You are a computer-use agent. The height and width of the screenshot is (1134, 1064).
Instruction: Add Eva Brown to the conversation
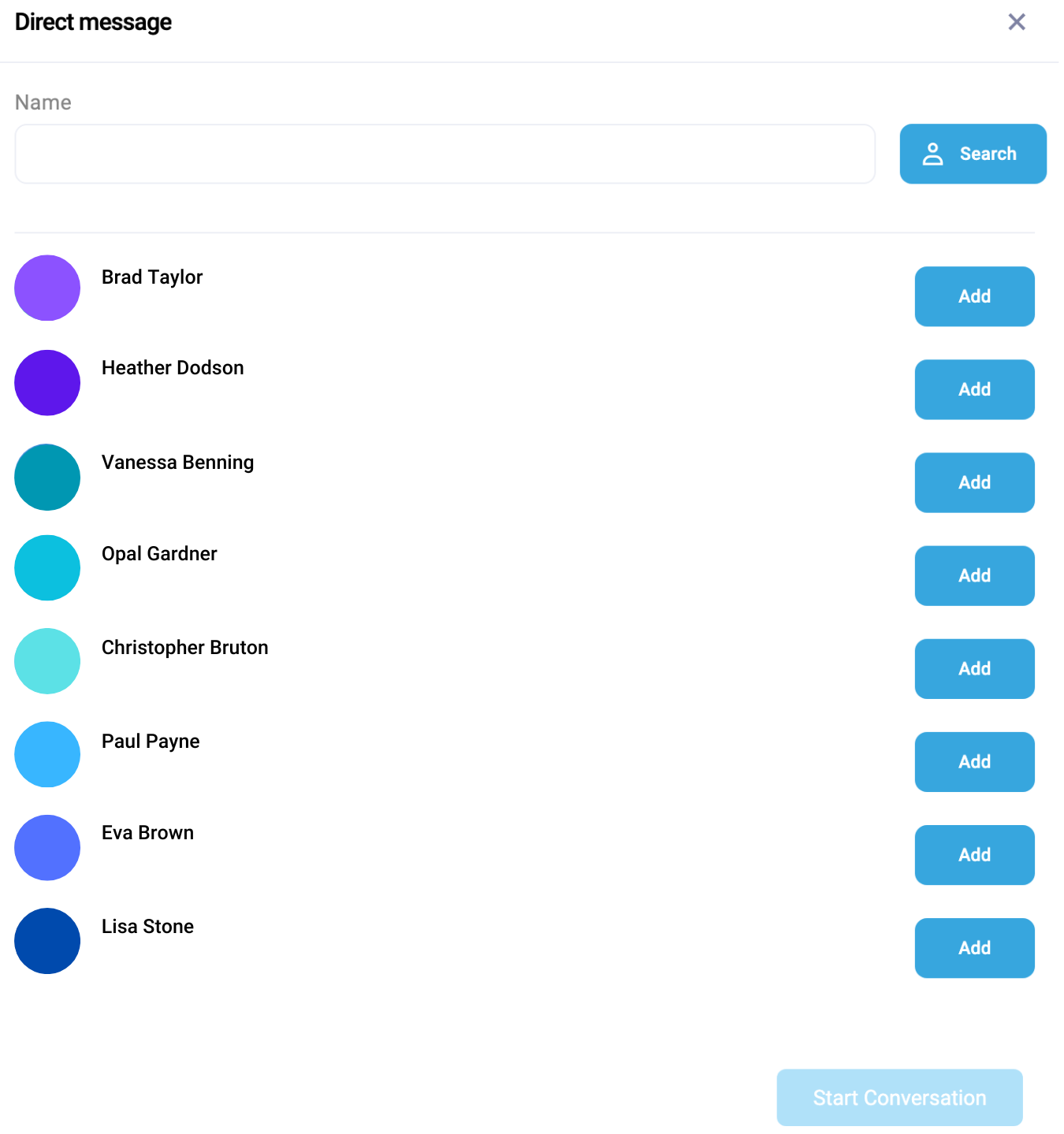[x=974, y=854]
